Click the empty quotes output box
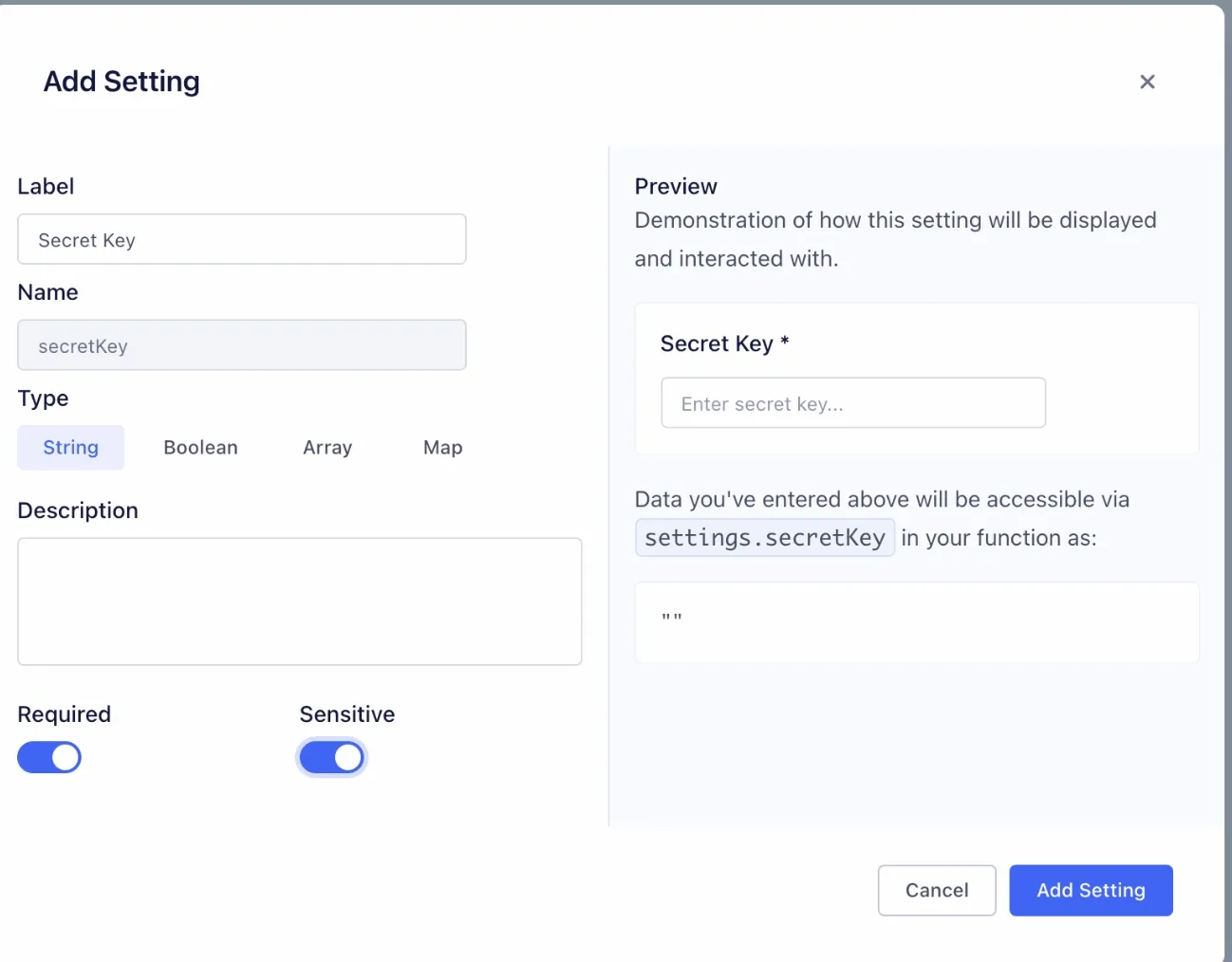1232x962 pixels. pos(917,622)
